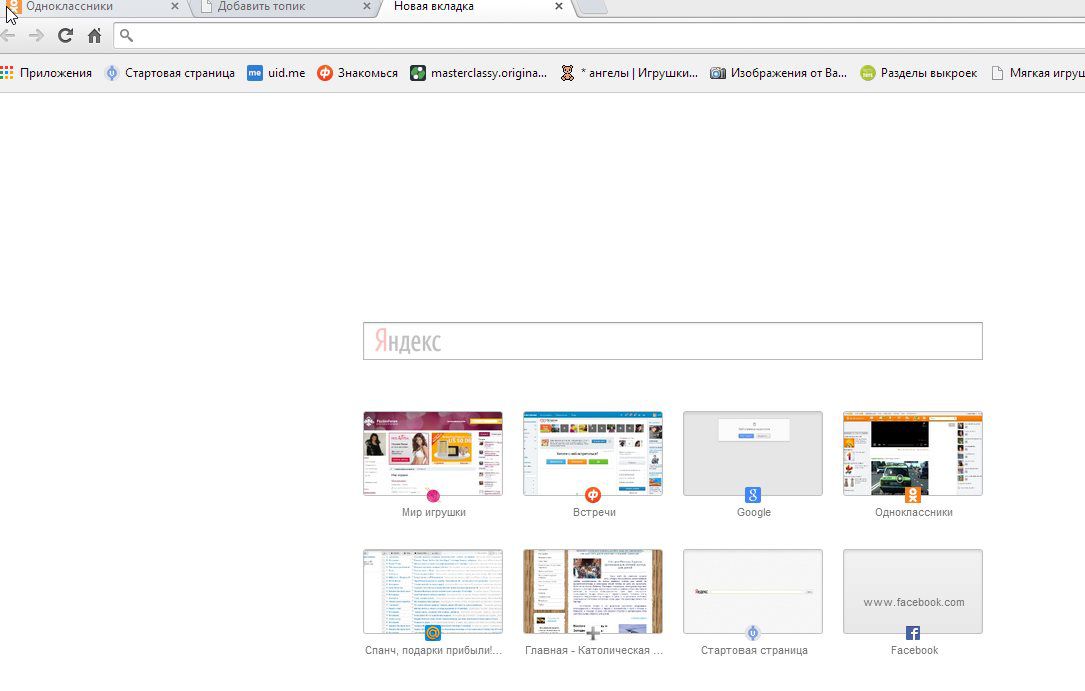Image resolution: width=1085 pixels, height=691 pixels.
Task: Focus the Яндекс search box
Action: [x=673, y=341]
